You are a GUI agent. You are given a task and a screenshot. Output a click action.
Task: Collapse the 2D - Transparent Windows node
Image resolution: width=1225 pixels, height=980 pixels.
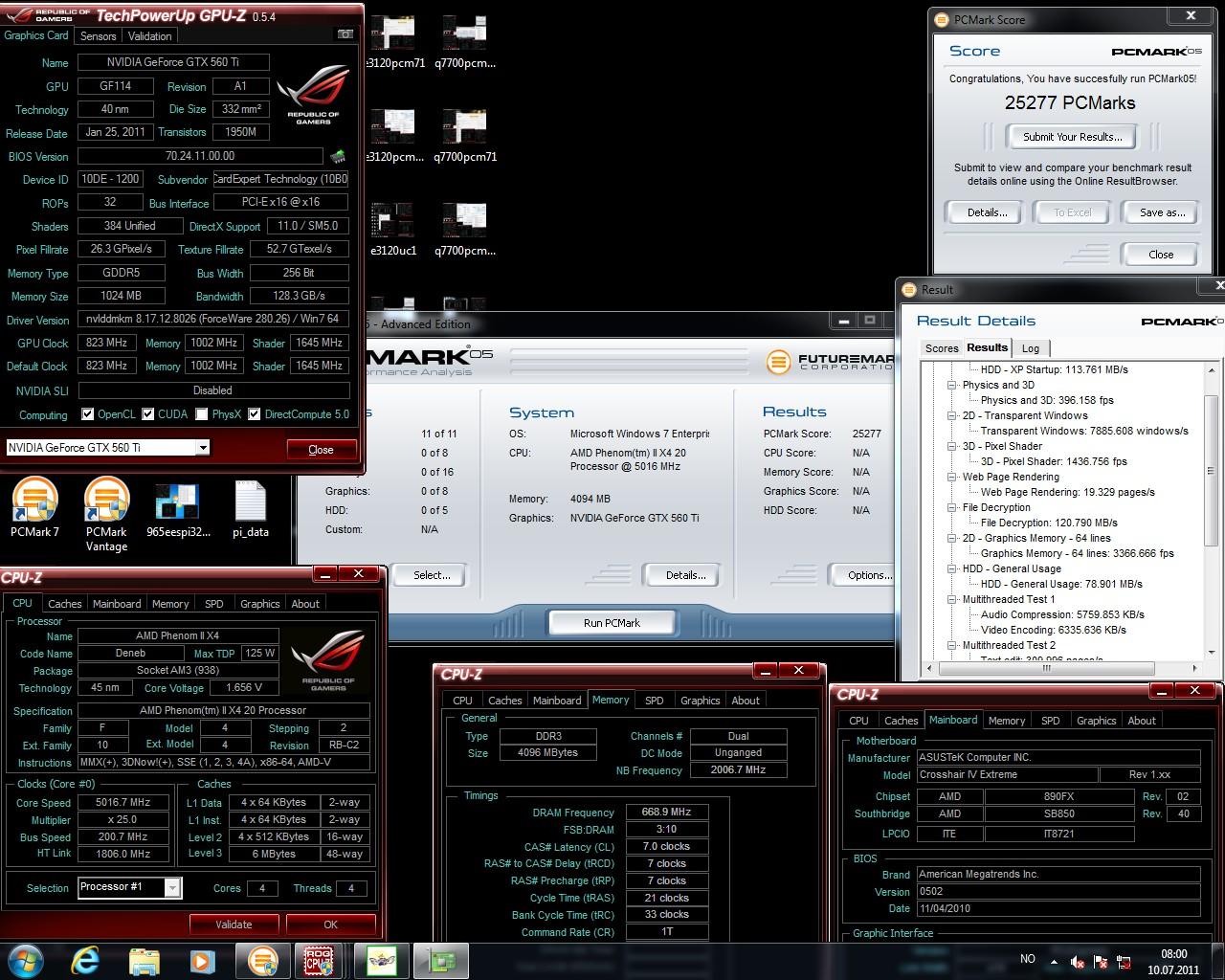(x=952, y=415)
